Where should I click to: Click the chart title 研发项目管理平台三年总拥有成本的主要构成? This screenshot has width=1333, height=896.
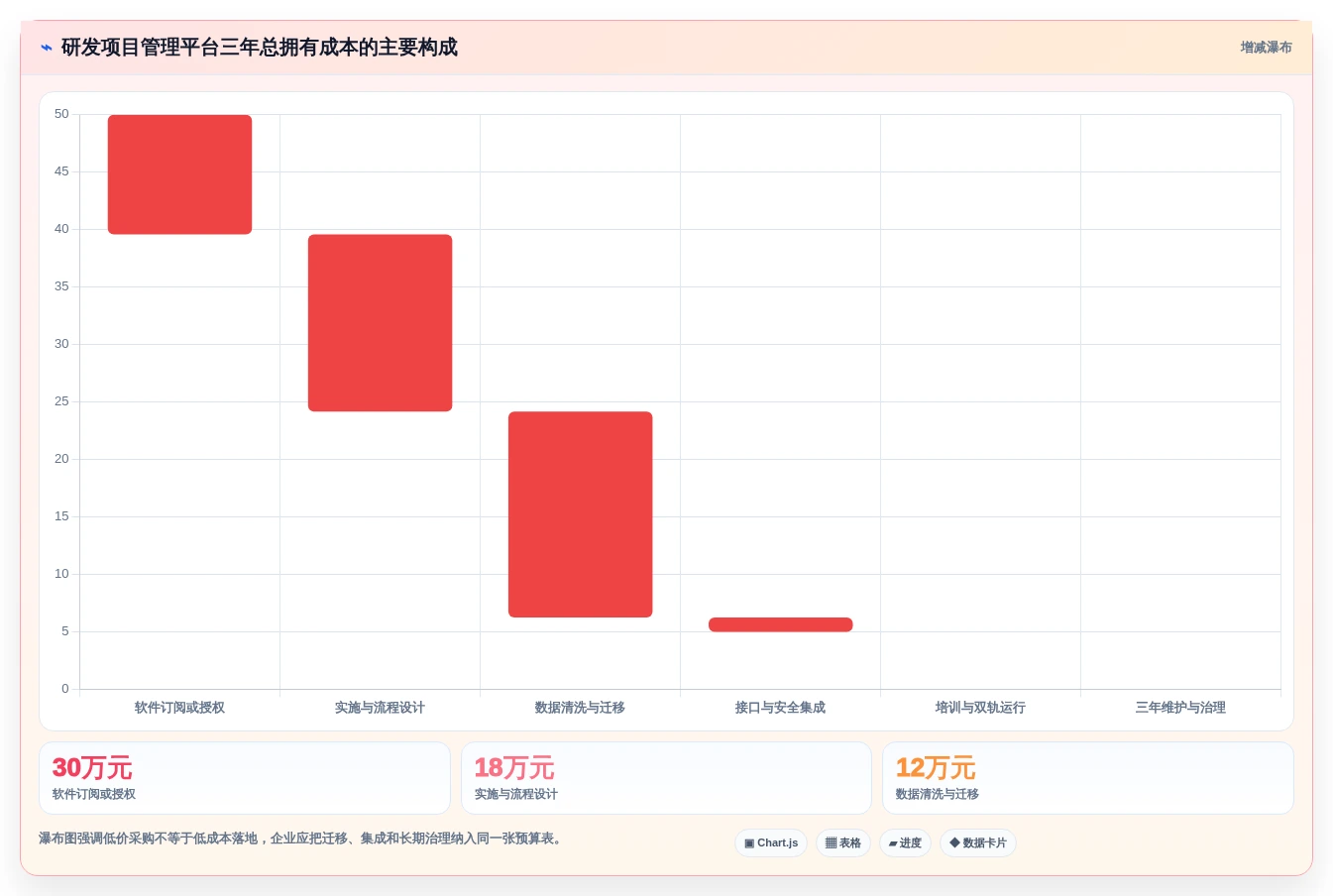point(260,48)
